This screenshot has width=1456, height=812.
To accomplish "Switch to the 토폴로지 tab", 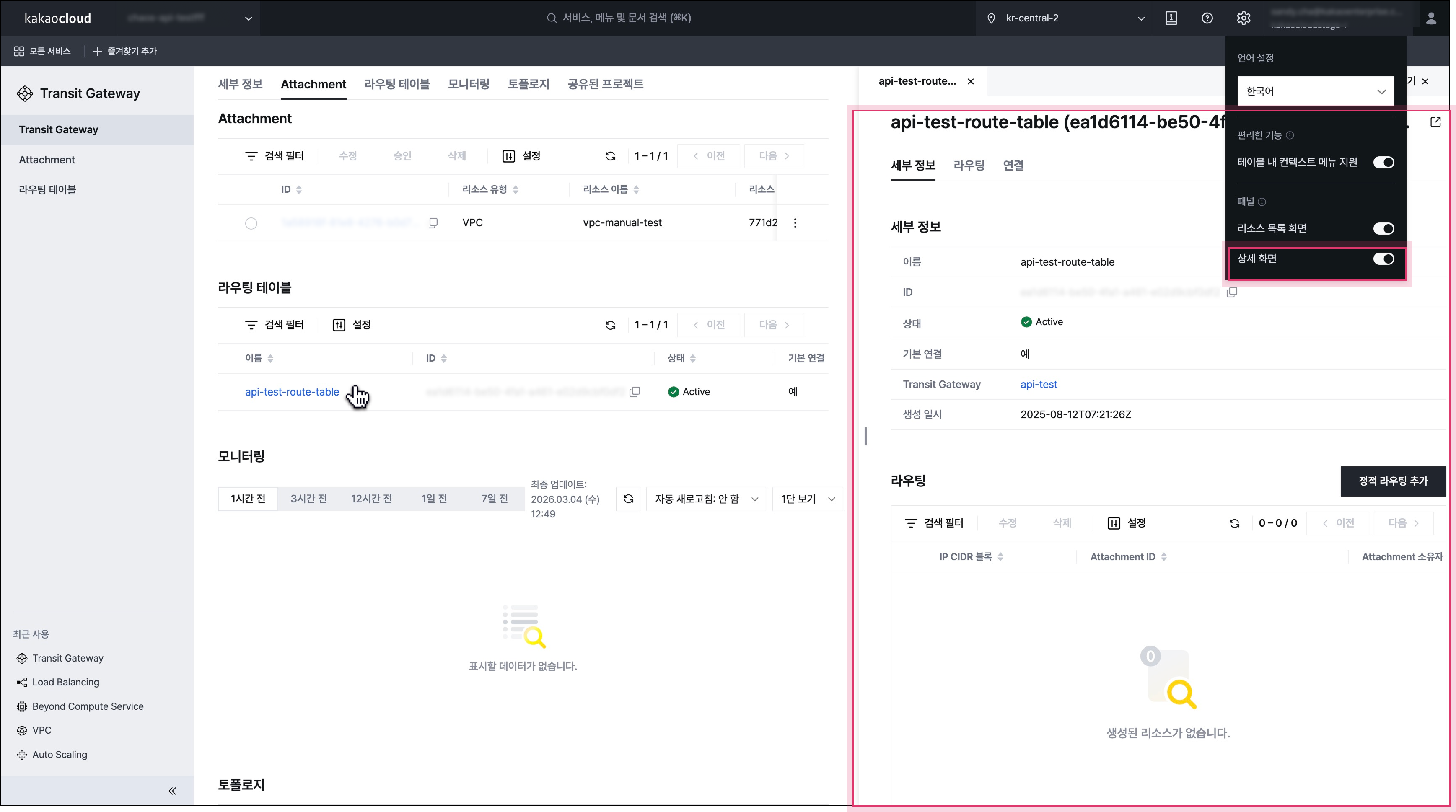I will (x=528, y=84).
